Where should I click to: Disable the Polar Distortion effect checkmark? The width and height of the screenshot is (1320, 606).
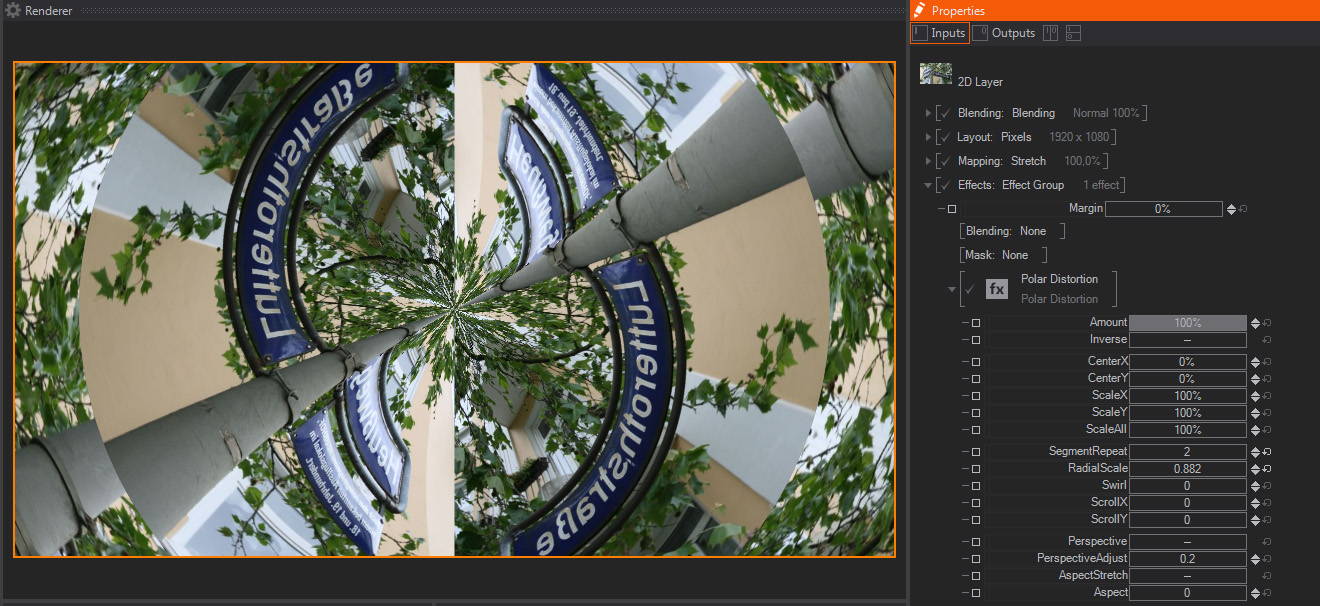click(969, 289)
